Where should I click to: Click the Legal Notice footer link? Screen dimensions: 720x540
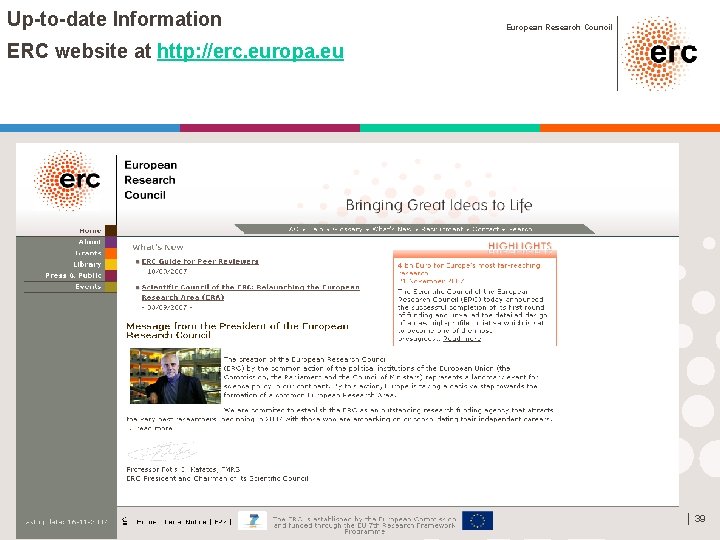click(187, 522)
